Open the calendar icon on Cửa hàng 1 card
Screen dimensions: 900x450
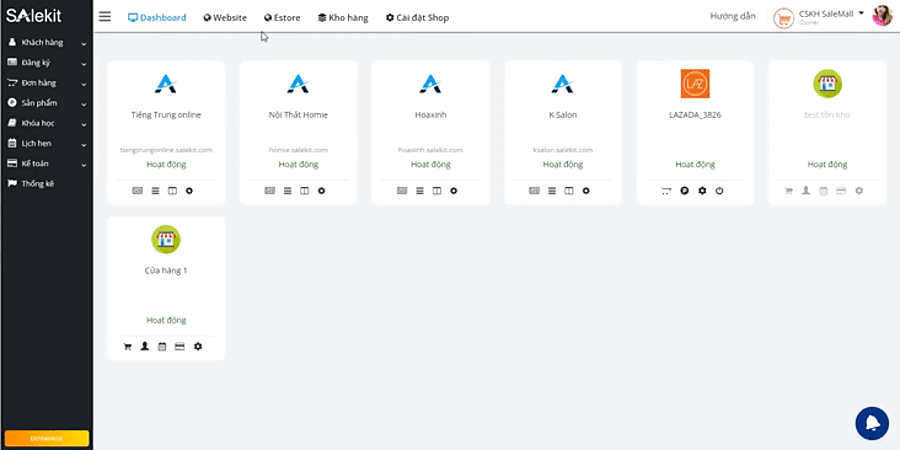pos(162,346)
